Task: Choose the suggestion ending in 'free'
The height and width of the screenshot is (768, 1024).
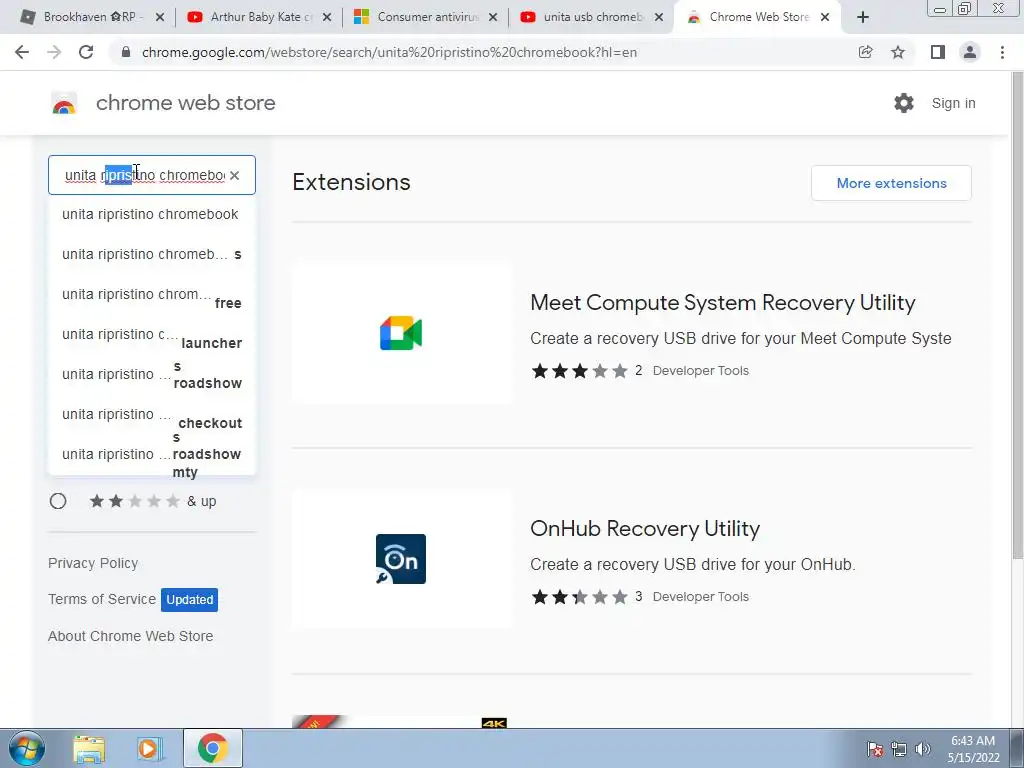Action: point(151,295)
